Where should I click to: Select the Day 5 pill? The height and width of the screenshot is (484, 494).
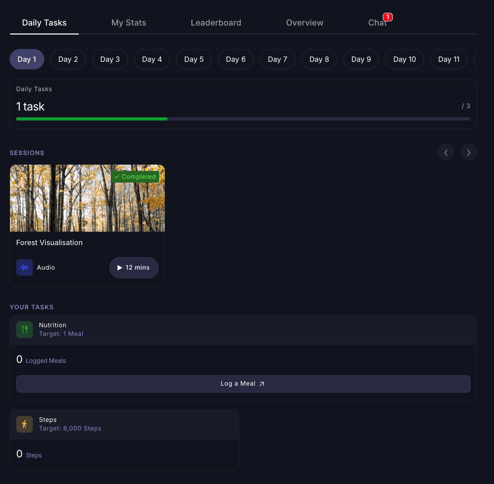click(x=194, y=59)
